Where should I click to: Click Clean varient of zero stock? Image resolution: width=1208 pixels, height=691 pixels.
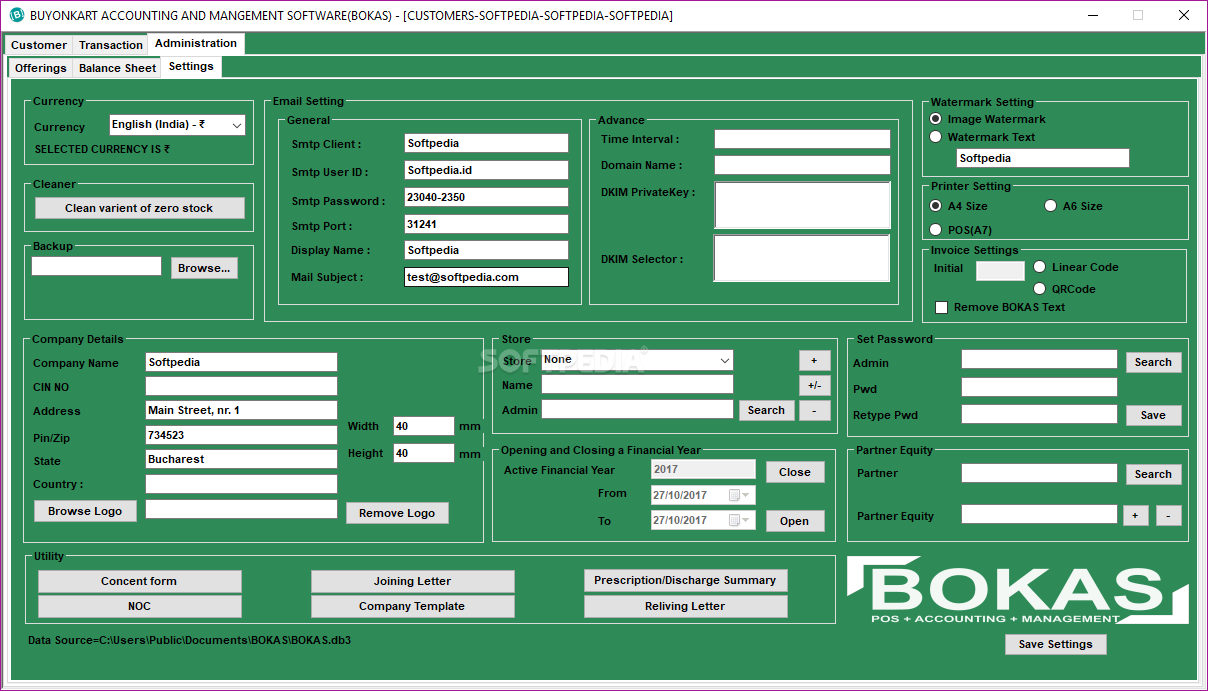[x=139, y=208]
